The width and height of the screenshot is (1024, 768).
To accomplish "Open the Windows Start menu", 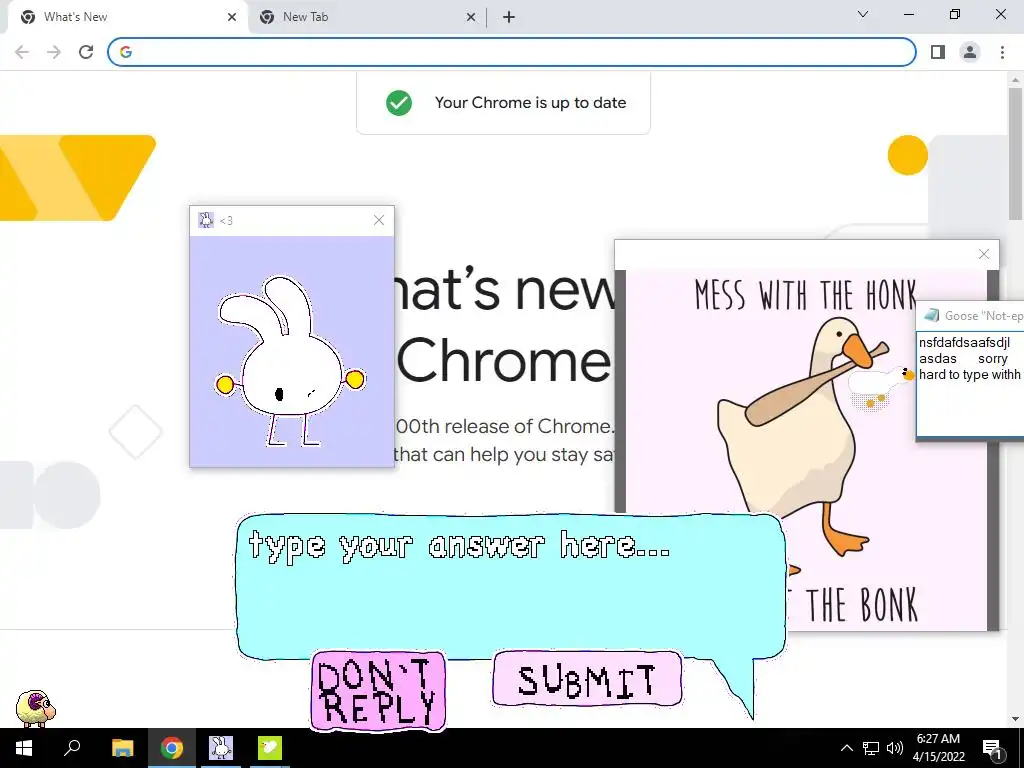I will [x=24, y=748].
